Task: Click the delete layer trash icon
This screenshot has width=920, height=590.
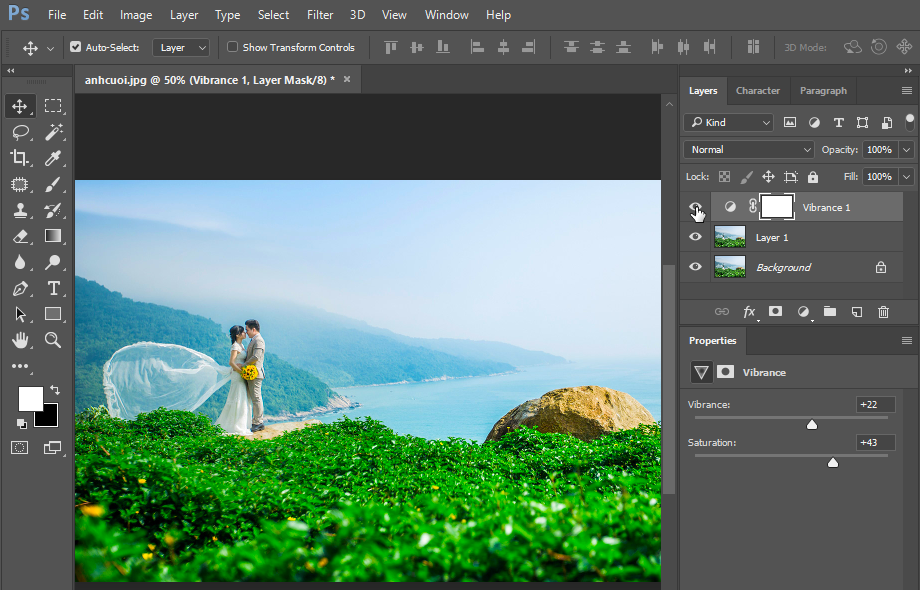Action: point(883,312)
